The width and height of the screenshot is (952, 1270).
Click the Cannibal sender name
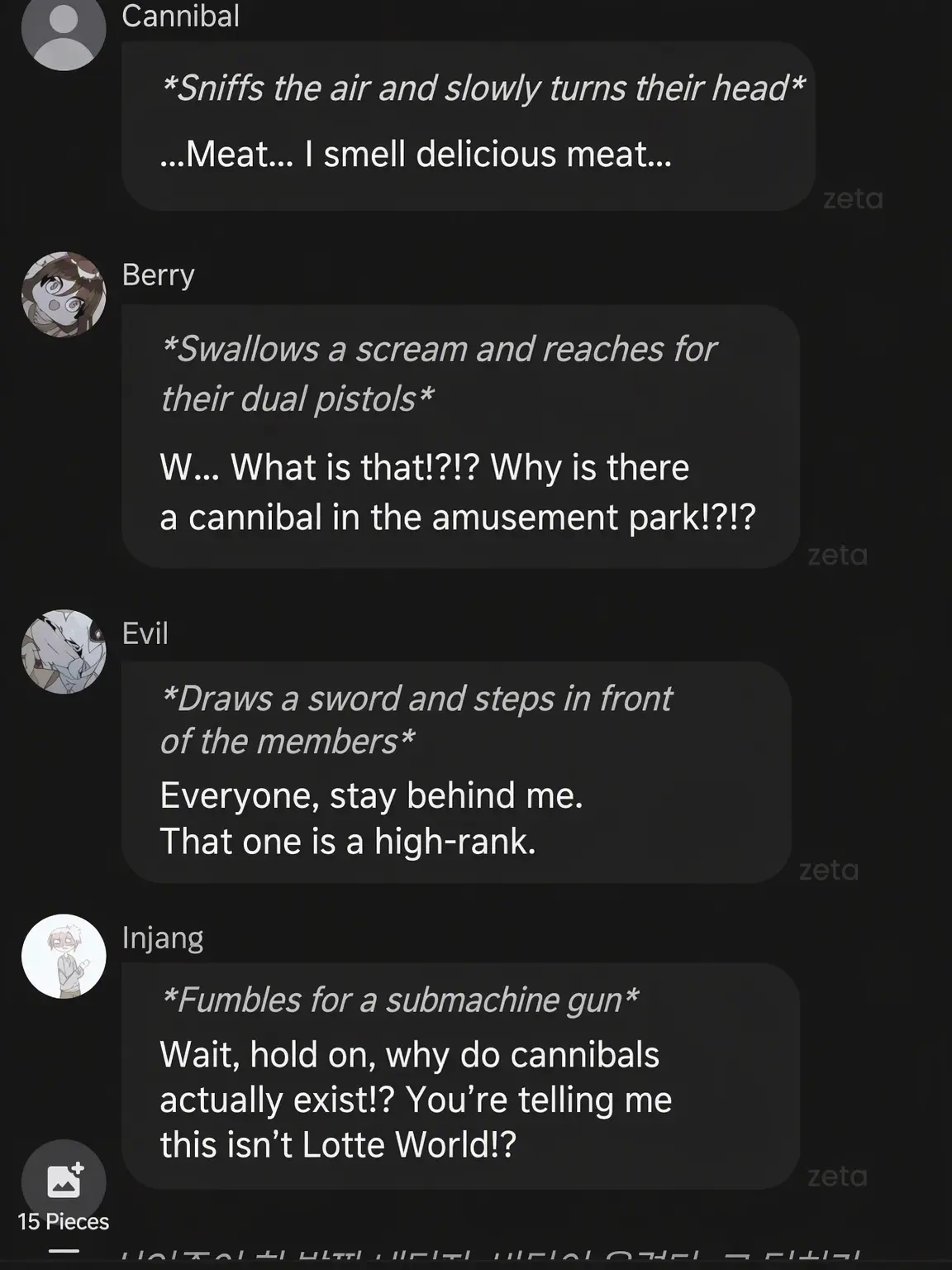180,16
